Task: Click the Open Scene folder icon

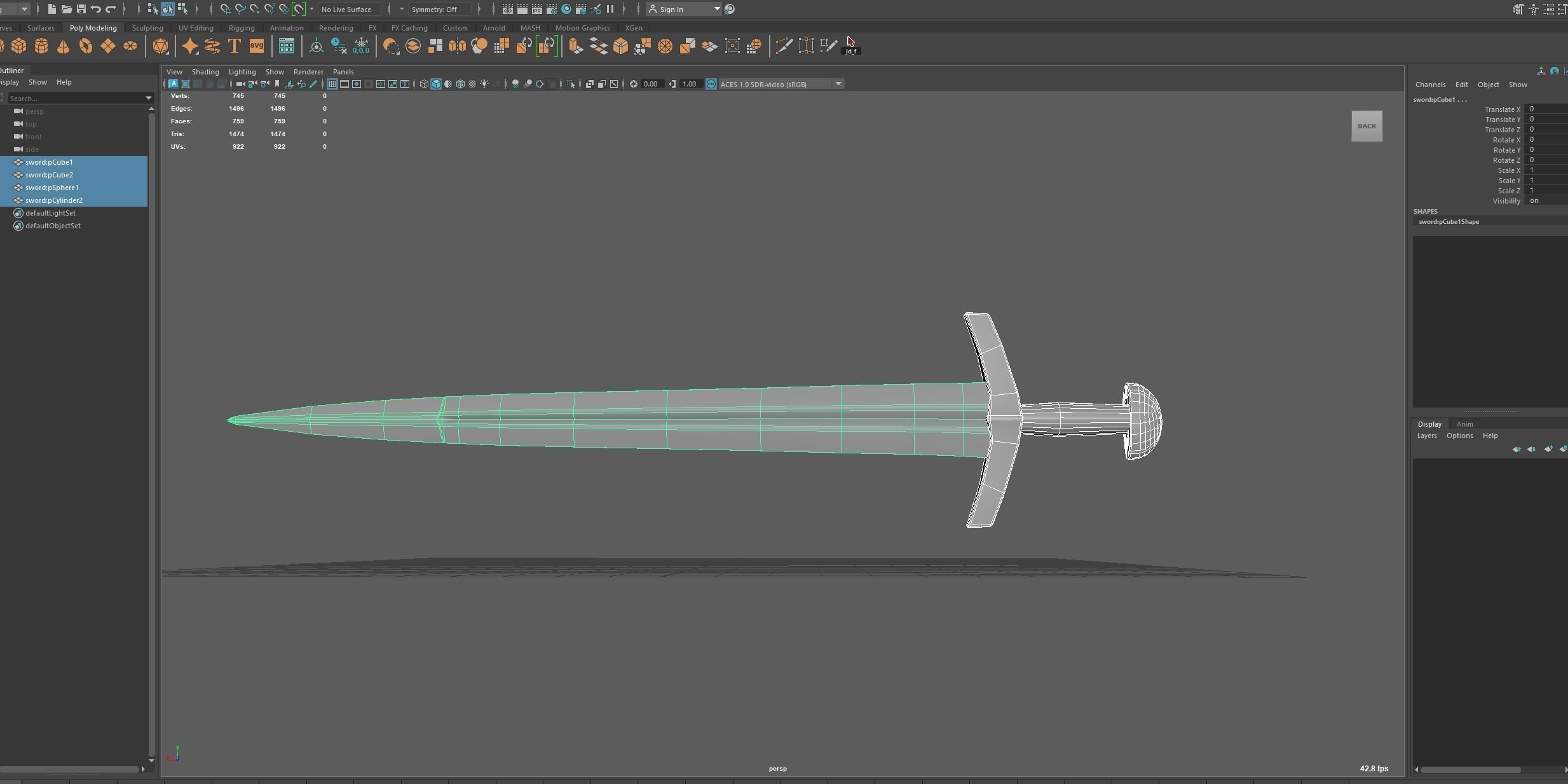Action: 66,9
